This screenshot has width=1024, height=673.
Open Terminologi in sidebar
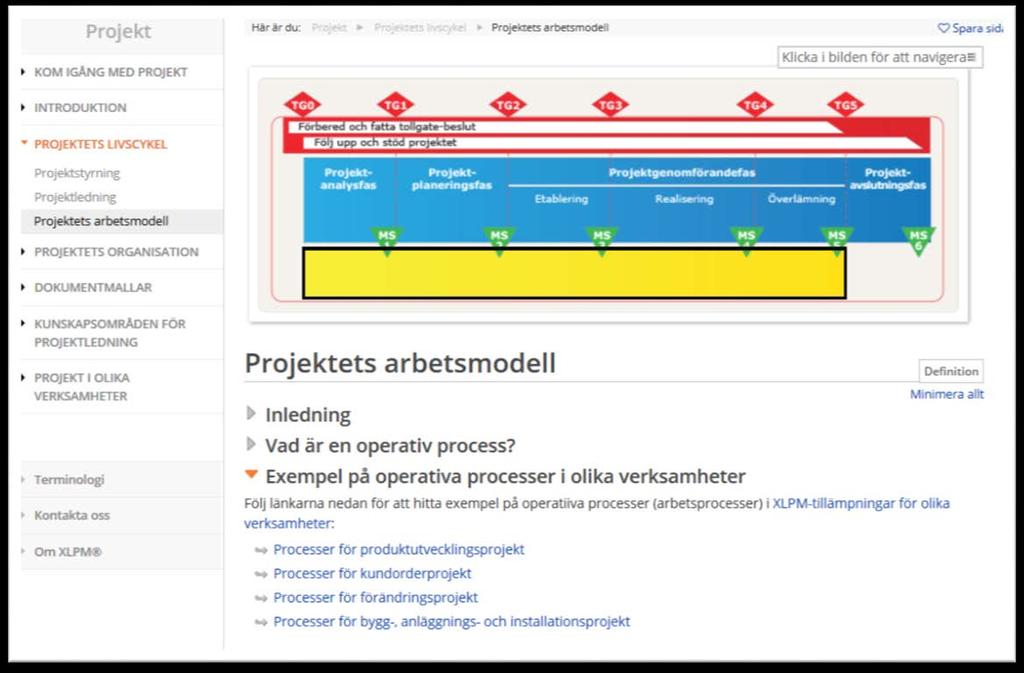[69, 480]
